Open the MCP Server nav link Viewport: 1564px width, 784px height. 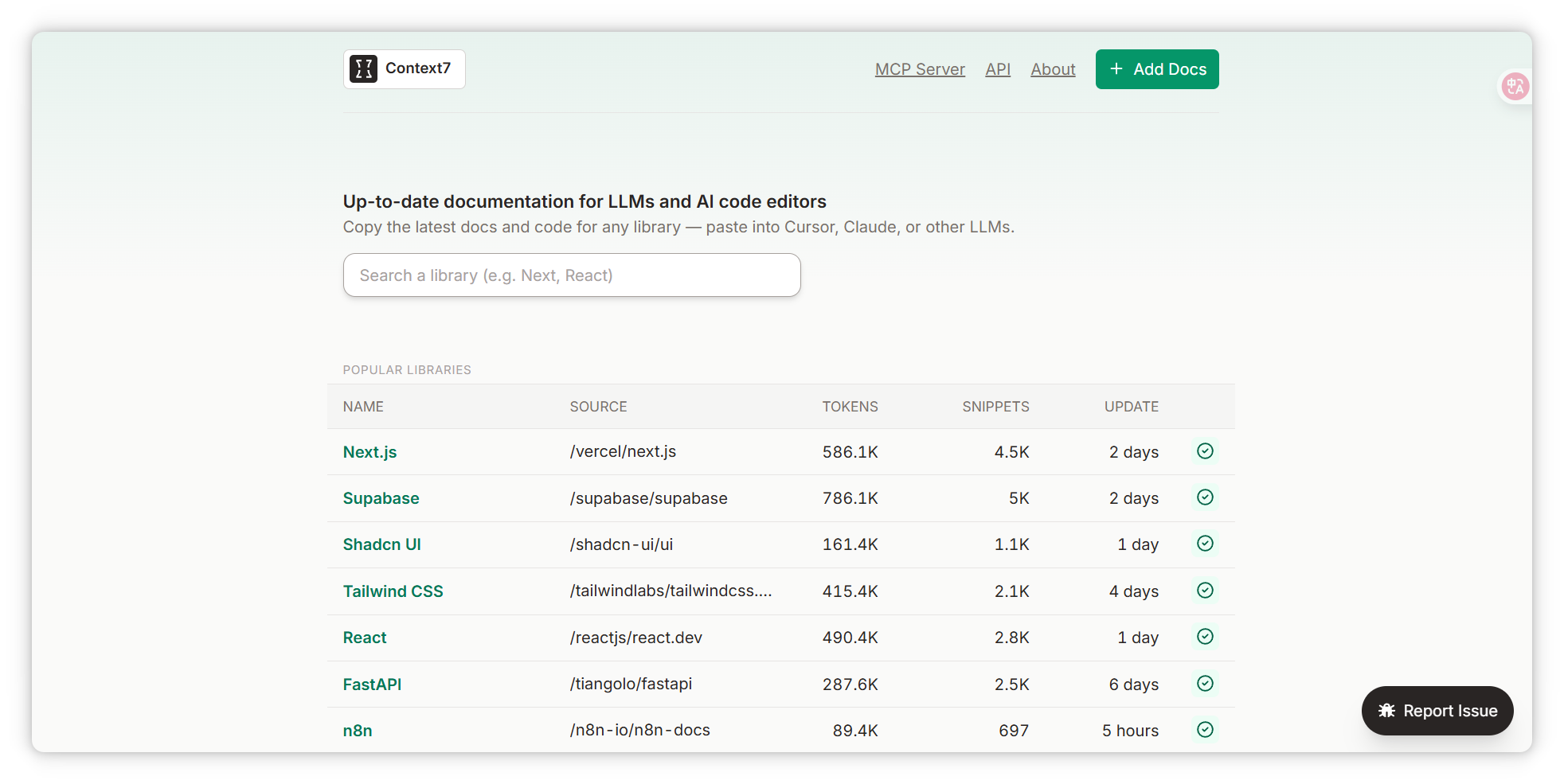pyautogui.click(x=920, y=69)
